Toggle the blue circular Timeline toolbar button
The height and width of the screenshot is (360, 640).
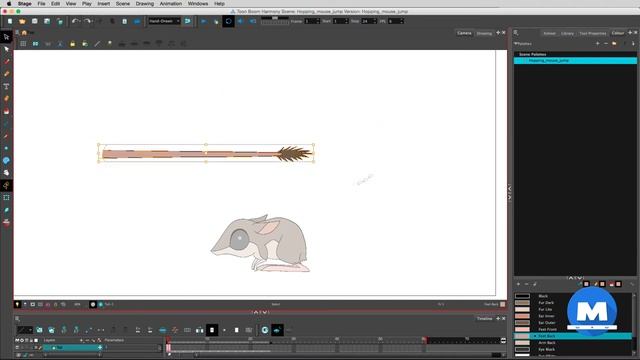click(265, 330)
